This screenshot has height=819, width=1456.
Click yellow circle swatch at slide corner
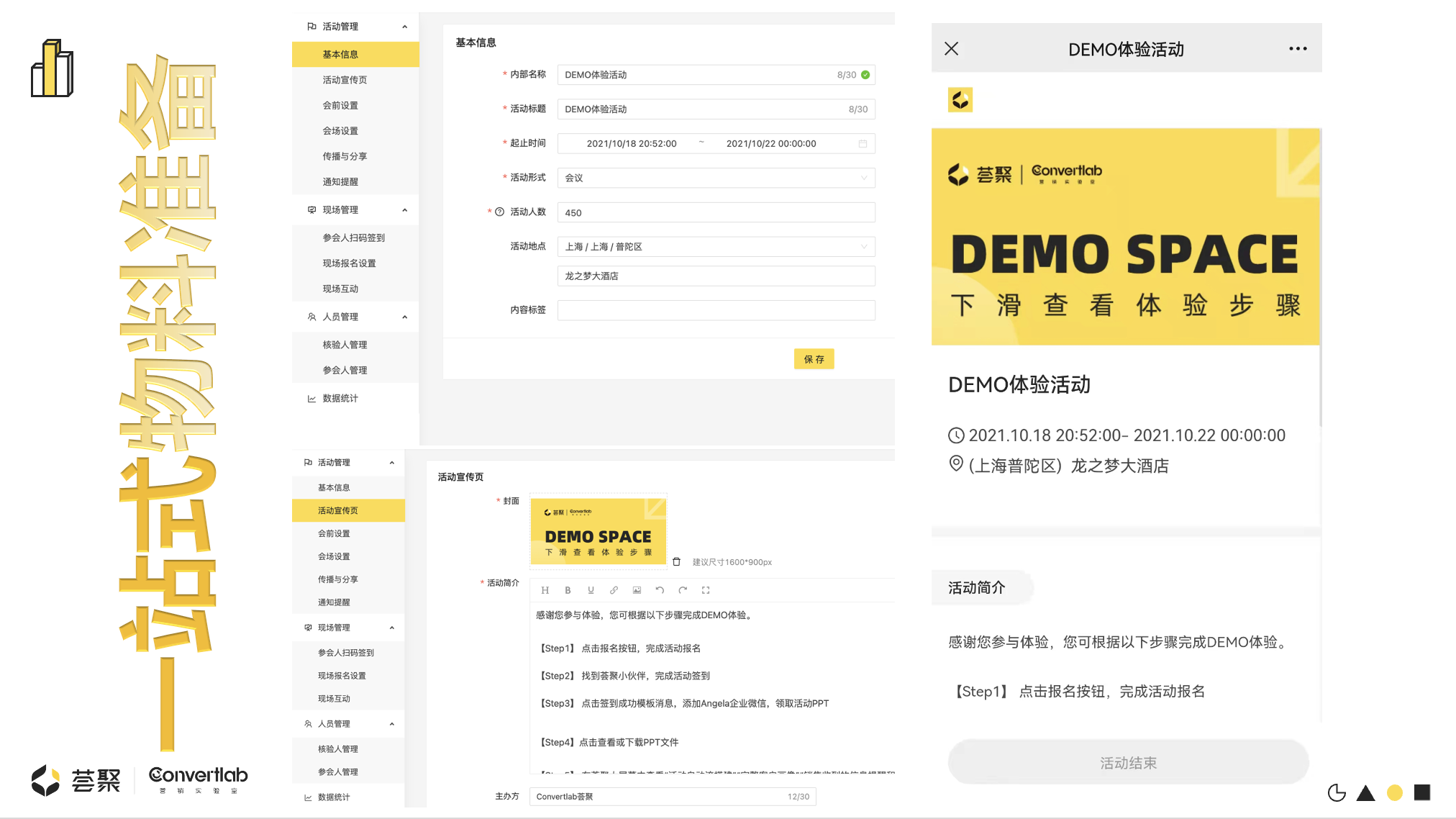coord(1394,792)
